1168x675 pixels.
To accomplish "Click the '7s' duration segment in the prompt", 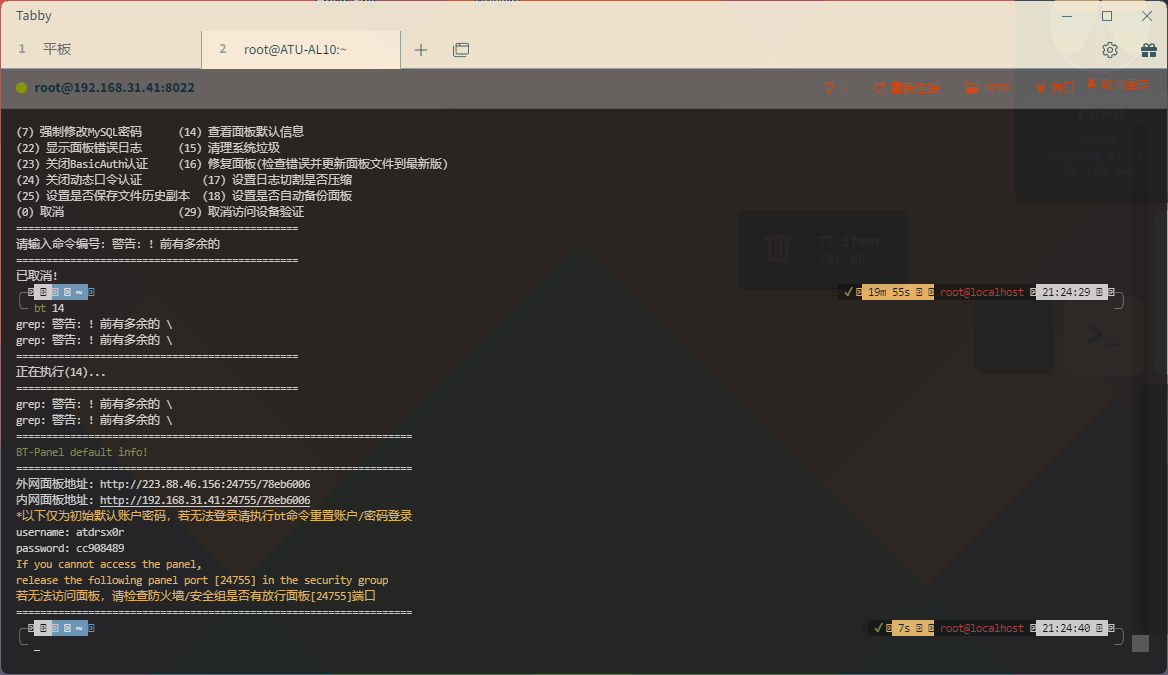I will click(904, 628).
